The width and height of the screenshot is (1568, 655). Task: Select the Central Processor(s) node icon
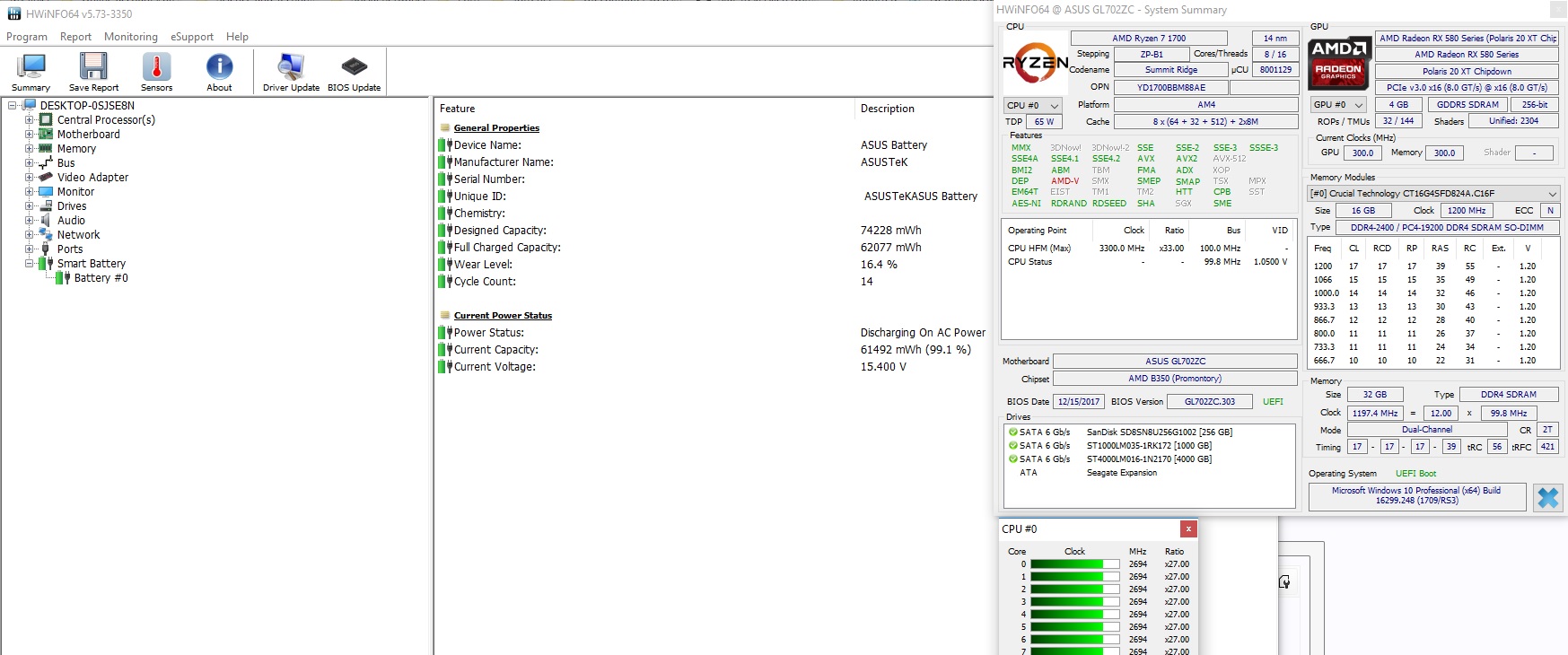46,119
